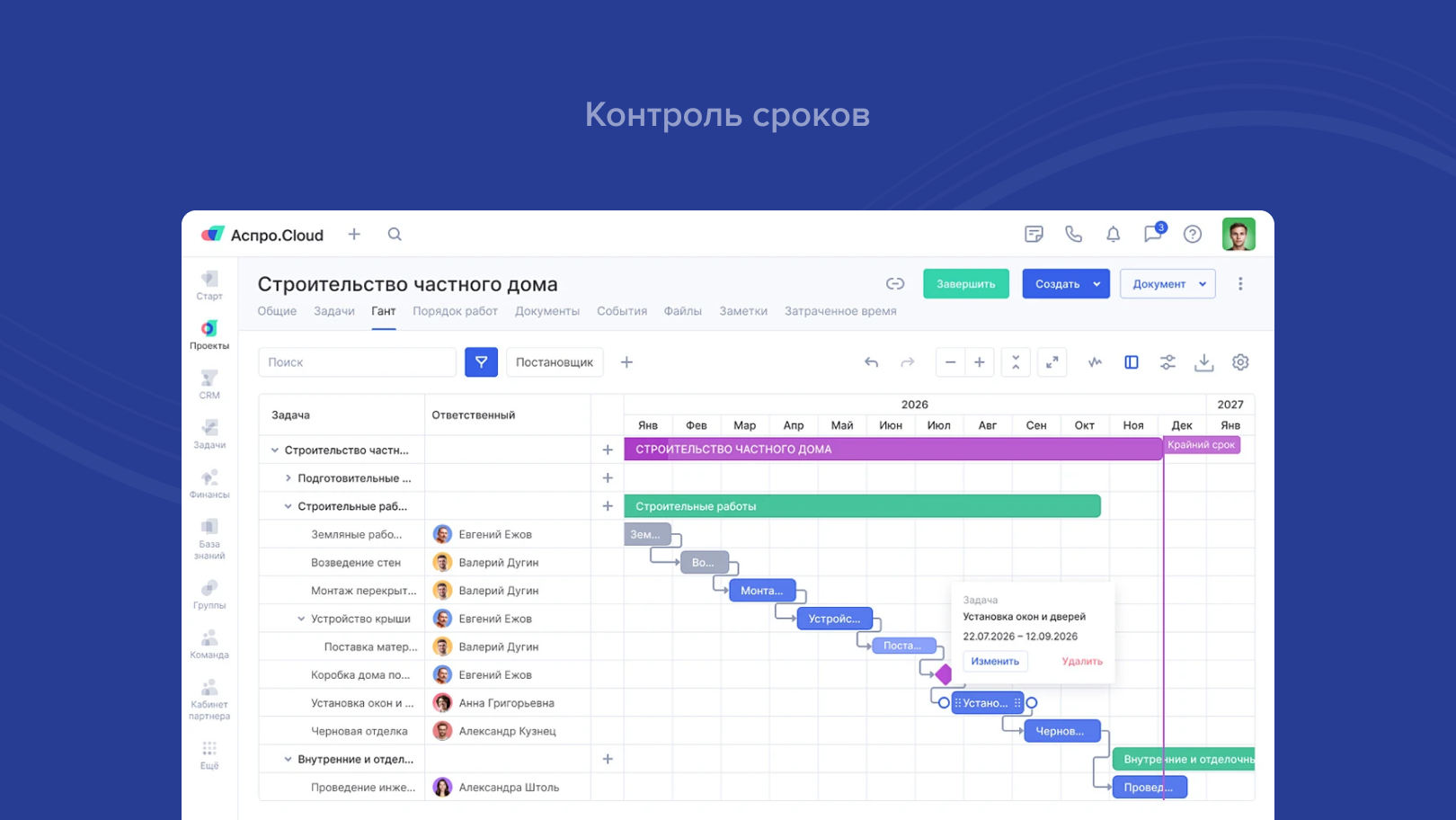Enter fullscreen mode for the Gantt chart
This screenshot has height=820, width=1456.
coord(1052,362)
